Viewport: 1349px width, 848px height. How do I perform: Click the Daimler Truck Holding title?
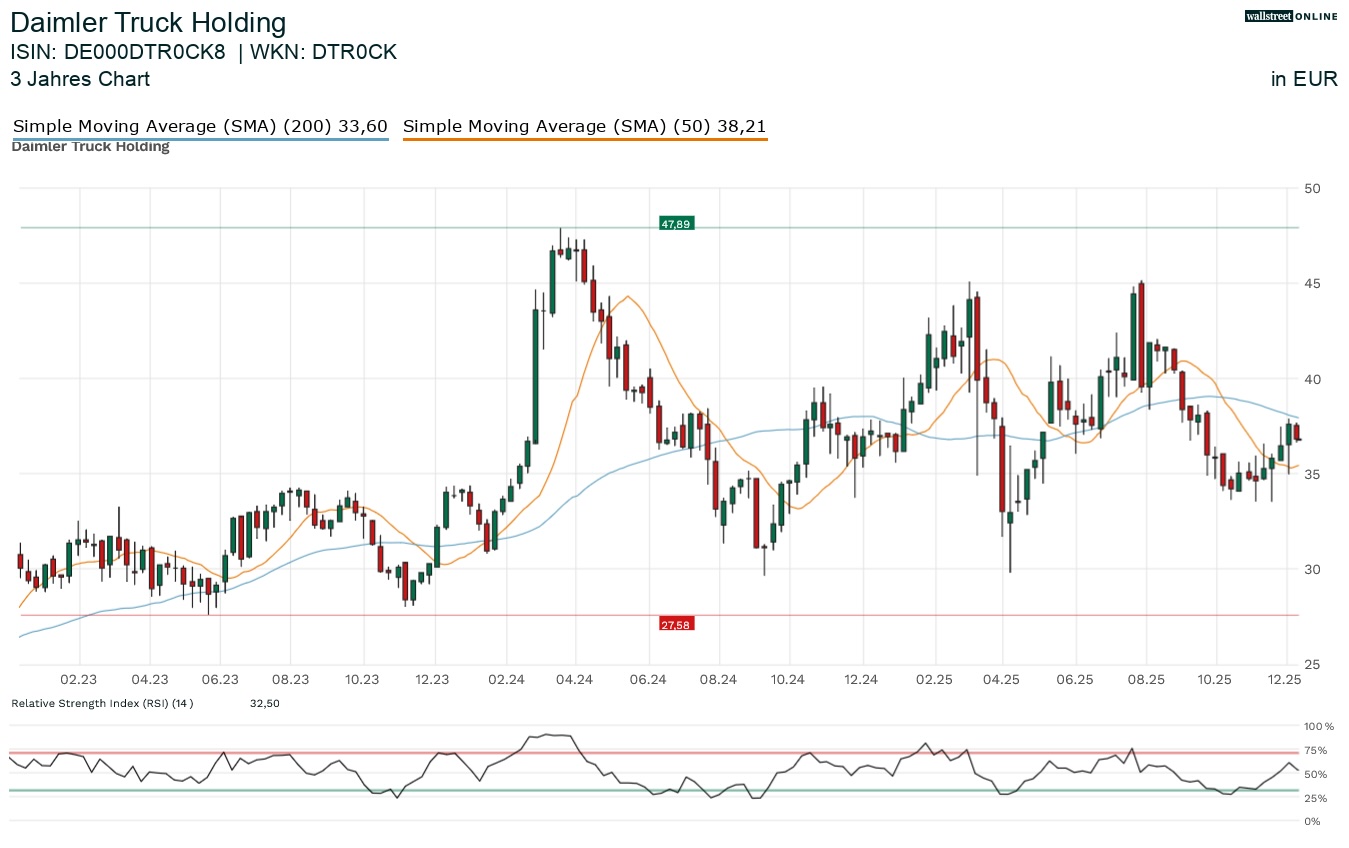pyautogui.click(x=148, y=22)
